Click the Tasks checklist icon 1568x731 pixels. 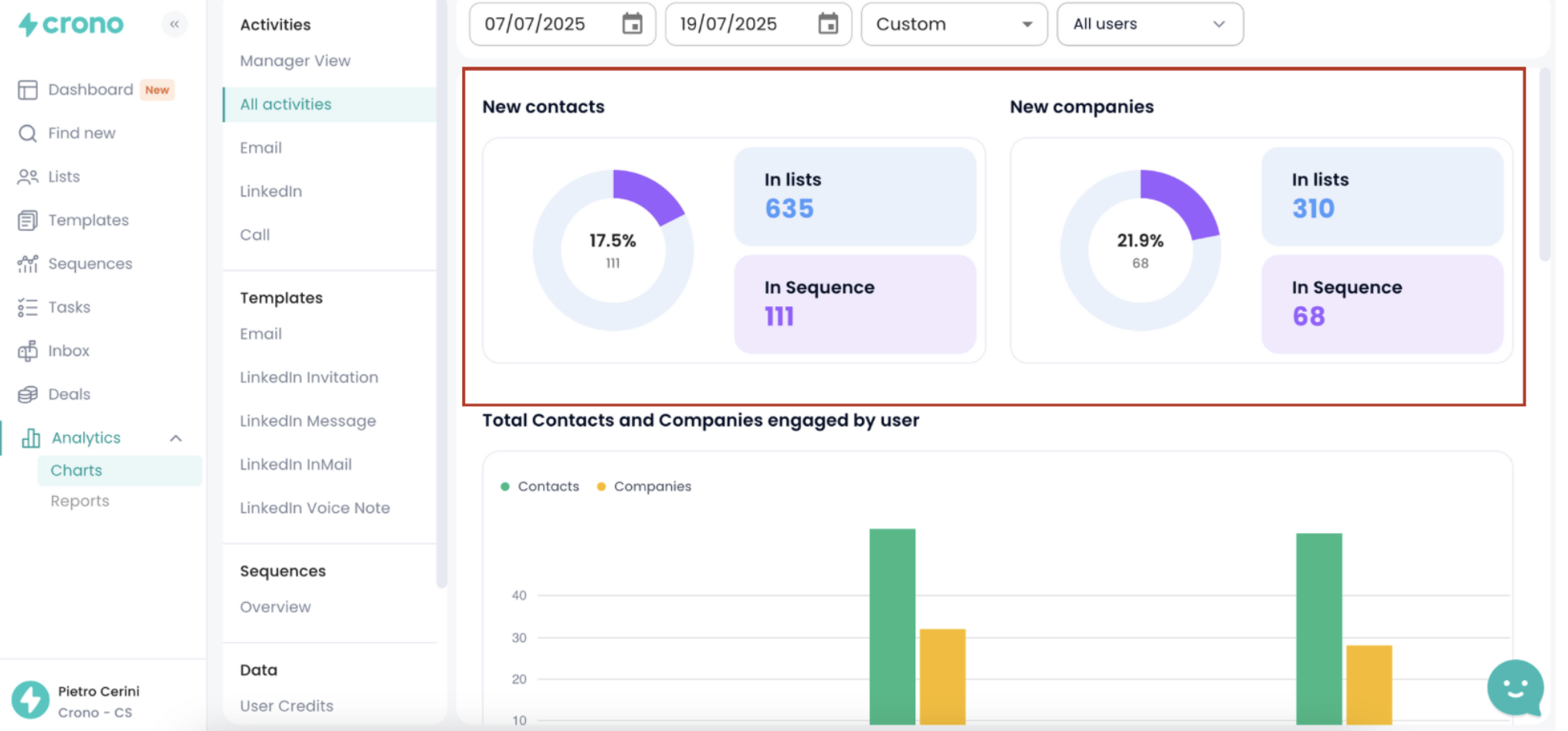point(28,308)
